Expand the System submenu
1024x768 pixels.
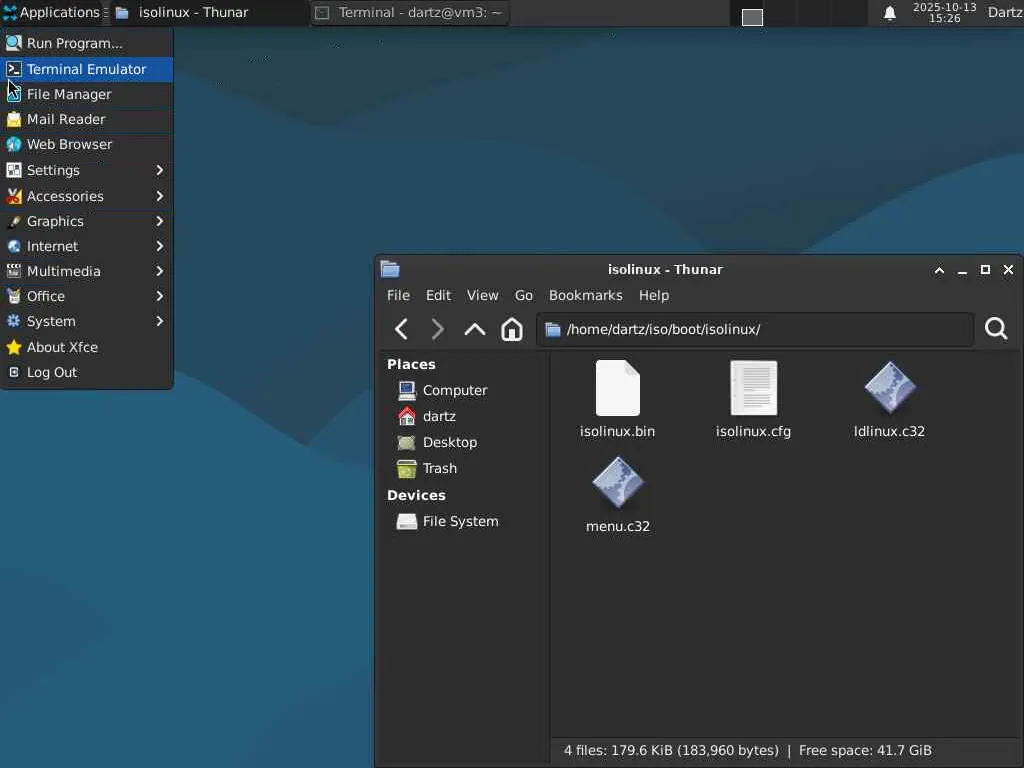(86, 321)
